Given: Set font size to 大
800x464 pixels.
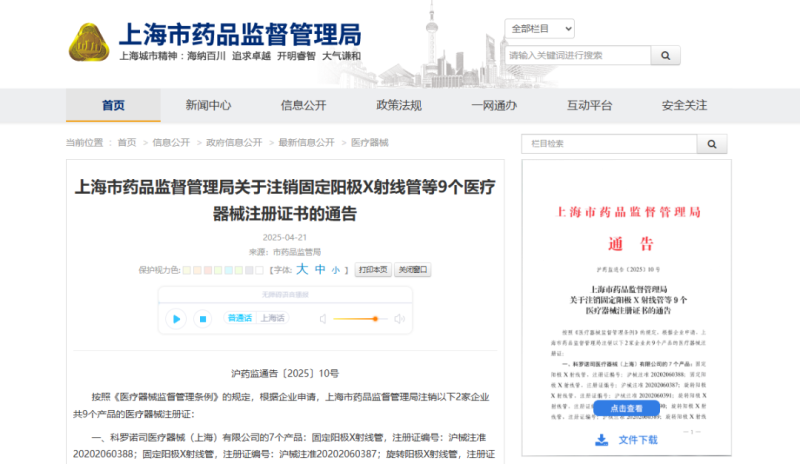Looking at the screenshot, I should (303, 269).
